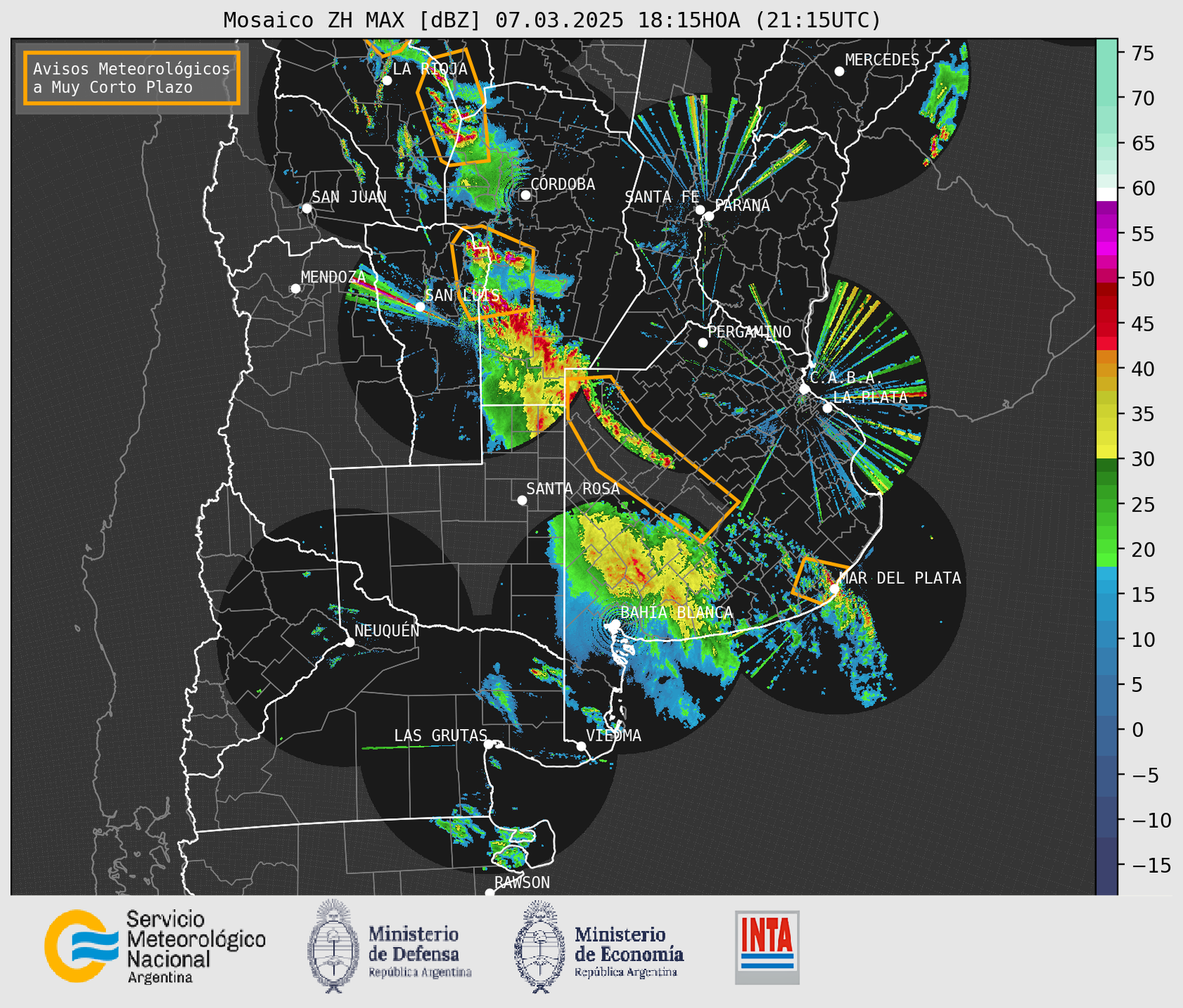The image size is (1183, 1008).
Task: Click the Córdoba city marker dot
Action: pyautogui.click(x=525, y=195)
